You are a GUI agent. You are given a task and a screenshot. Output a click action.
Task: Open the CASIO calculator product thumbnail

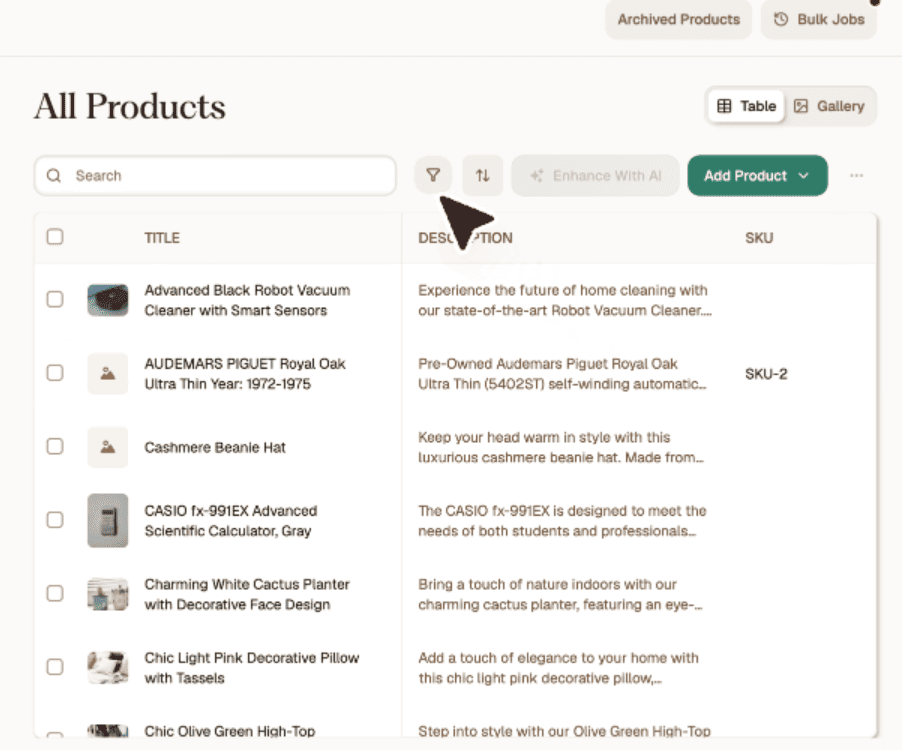pos(108,520)
